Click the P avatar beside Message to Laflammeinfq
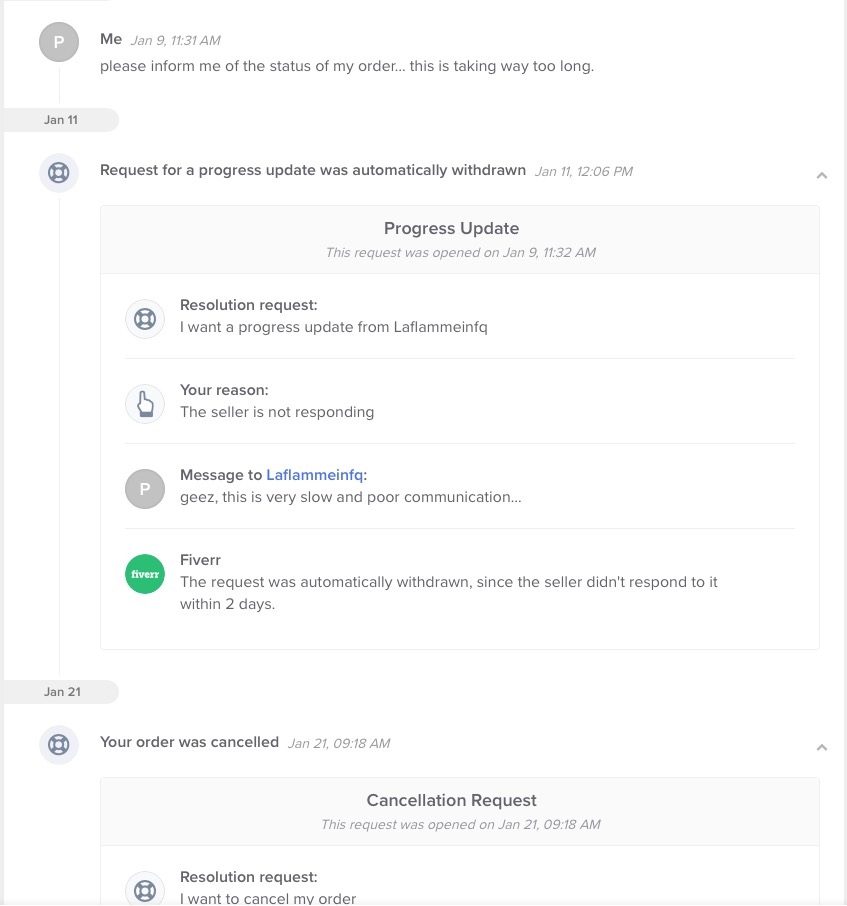The width and height of the screenshot is (847, 906). [x=145, y=489]
